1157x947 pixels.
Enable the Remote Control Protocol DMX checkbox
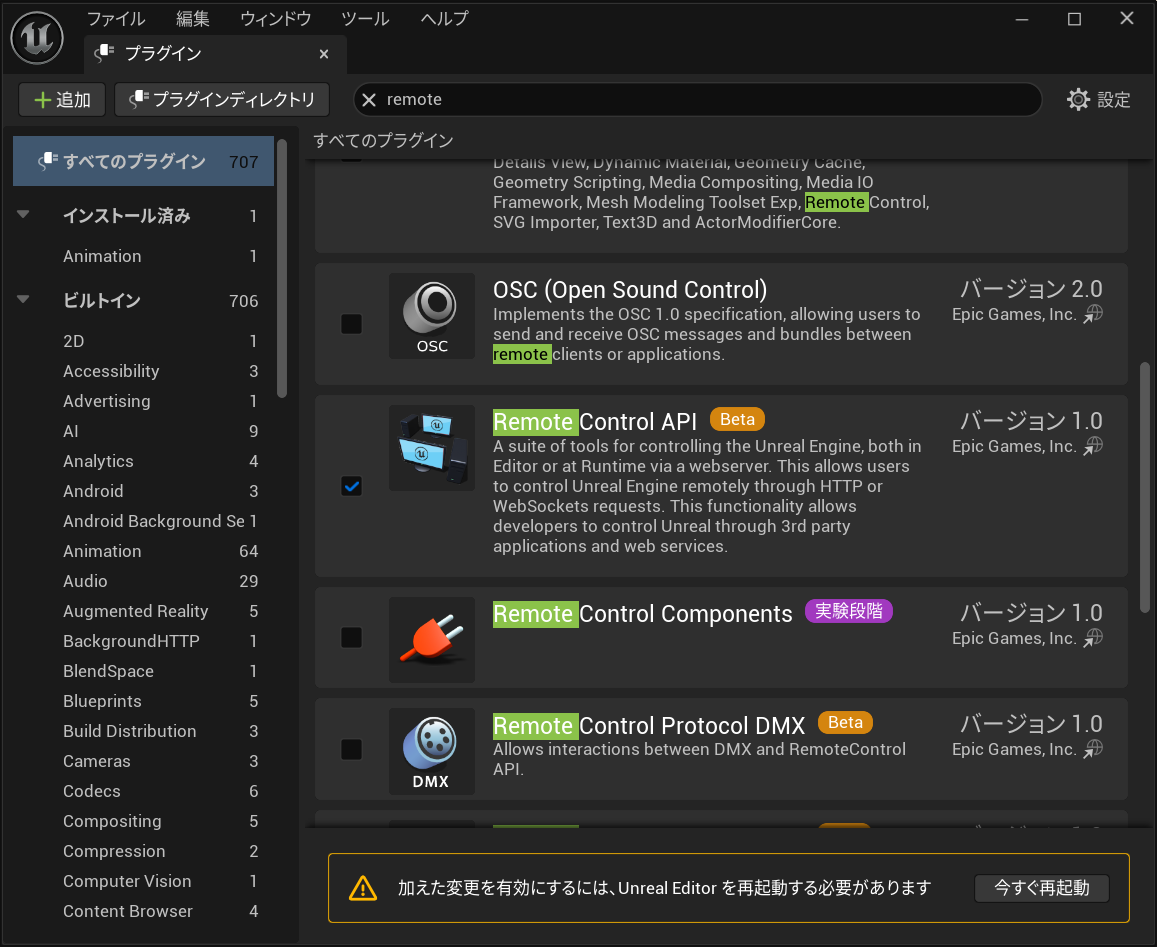(351, 749)
